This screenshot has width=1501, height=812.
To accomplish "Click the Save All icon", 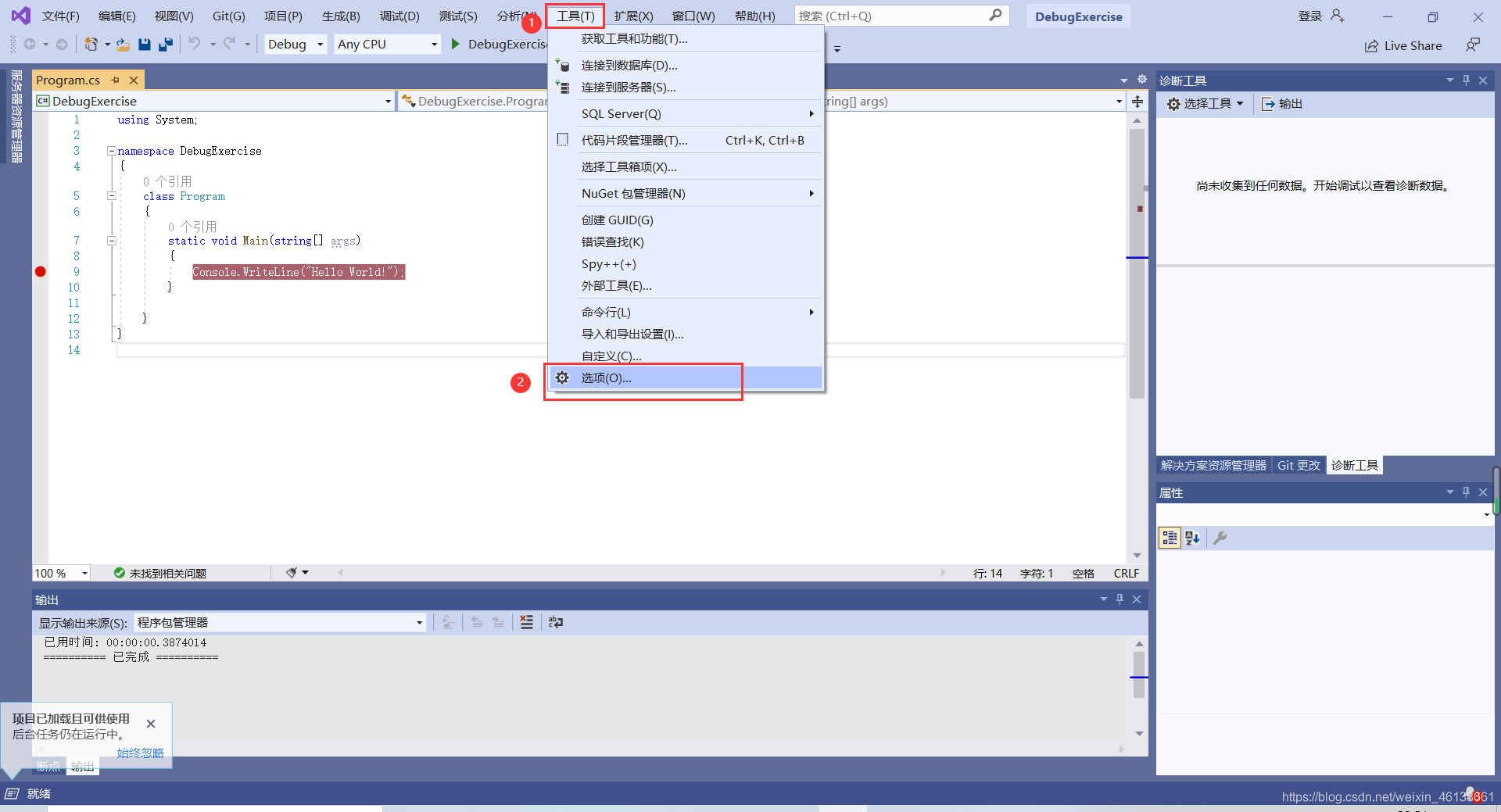I will (x=166, y=45).
